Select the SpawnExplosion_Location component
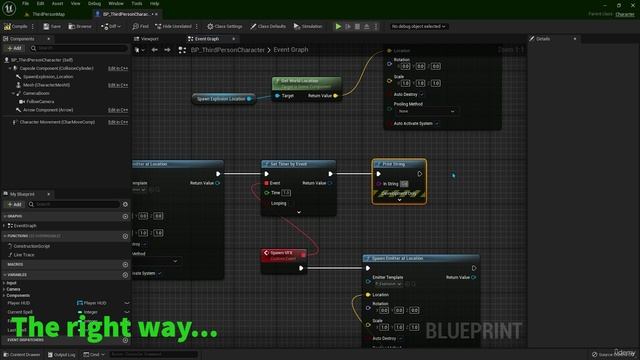 pyautogui.click(x=48, y=77)
